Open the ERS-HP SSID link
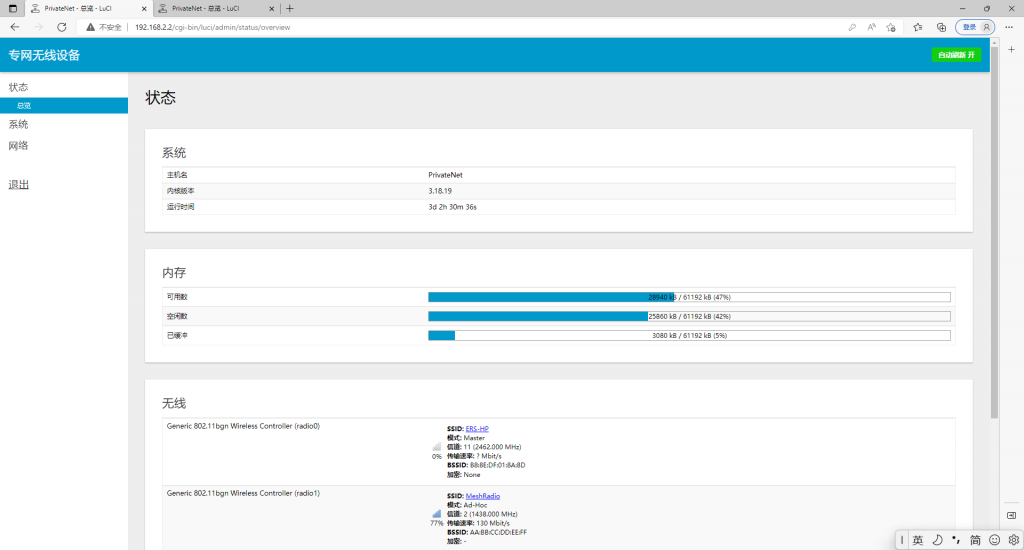 click(x=477, y=429)
